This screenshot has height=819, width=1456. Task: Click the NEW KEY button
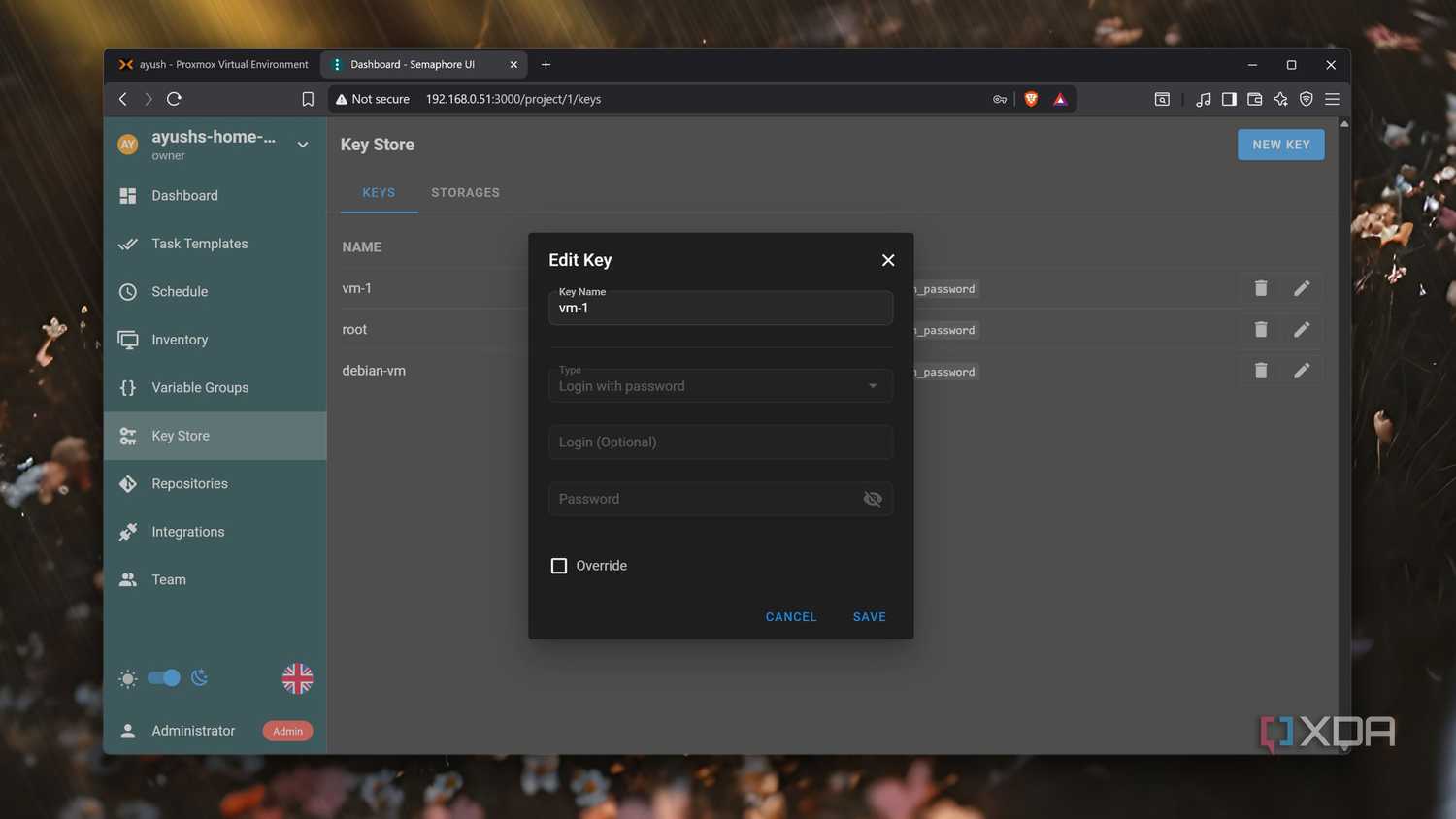pyautogui.click(x=1281, y=145)
